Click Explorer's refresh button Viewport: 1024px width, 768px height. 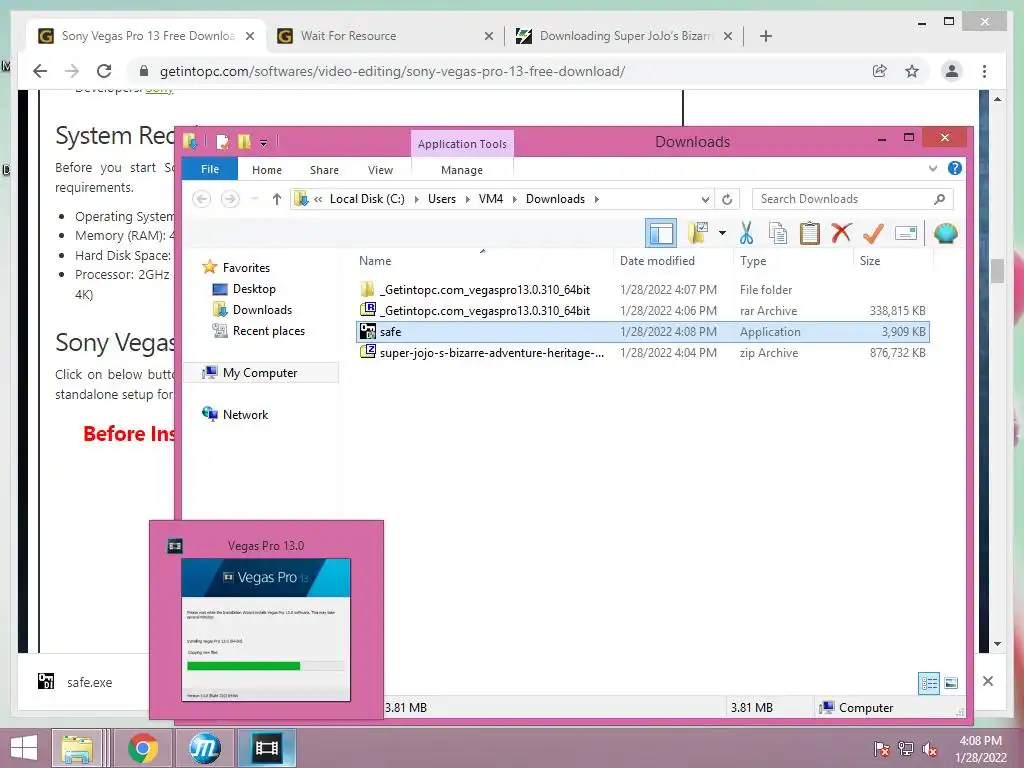click(x=727, y=199)
